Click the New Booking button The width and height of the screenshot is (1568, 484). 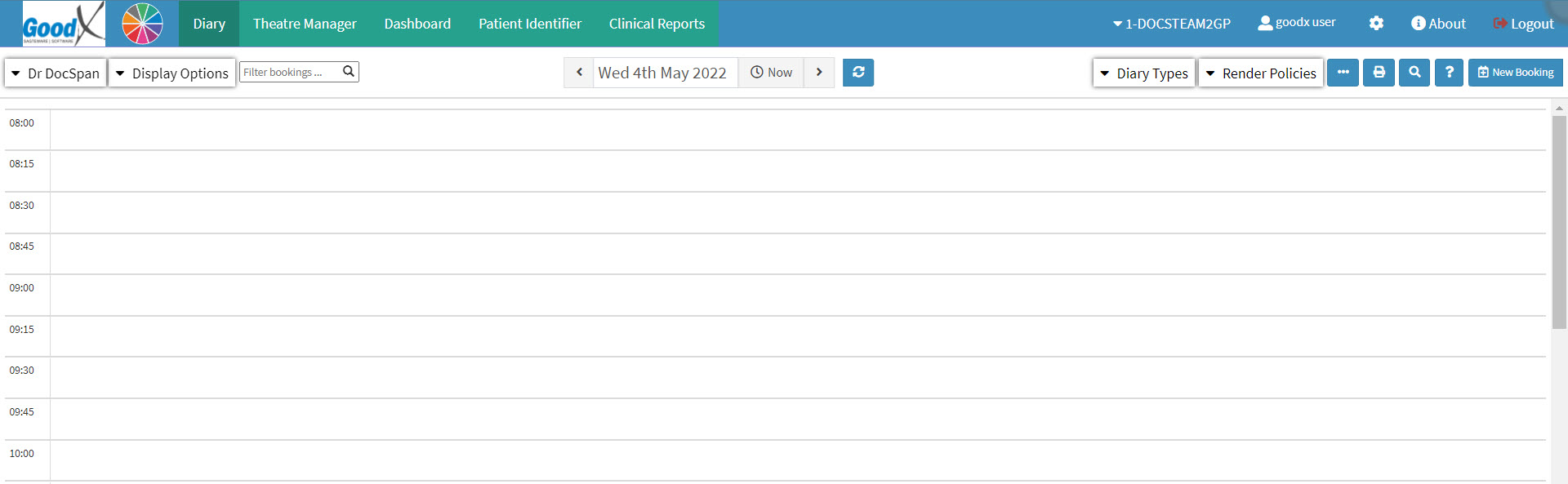[1516, 73]
